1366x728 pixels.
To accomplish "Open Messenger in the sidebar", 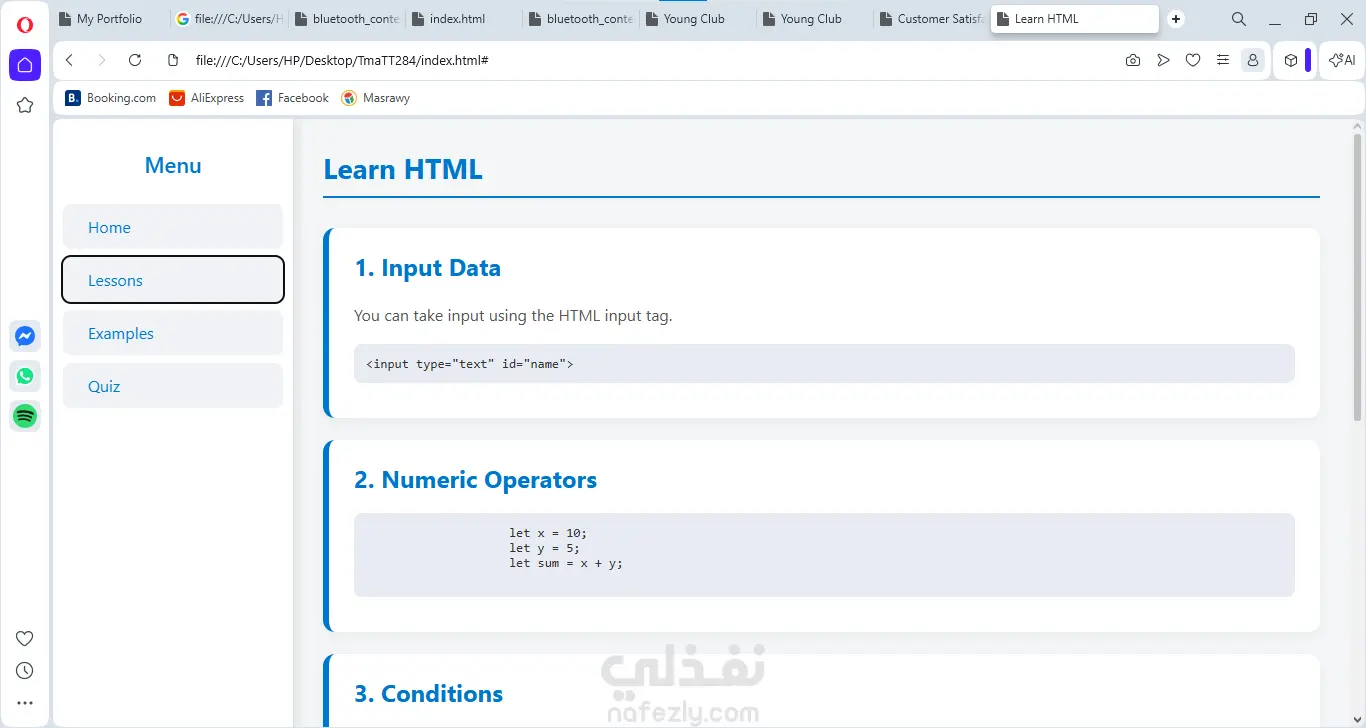I will pyautogui.click(x=25, y=336).
